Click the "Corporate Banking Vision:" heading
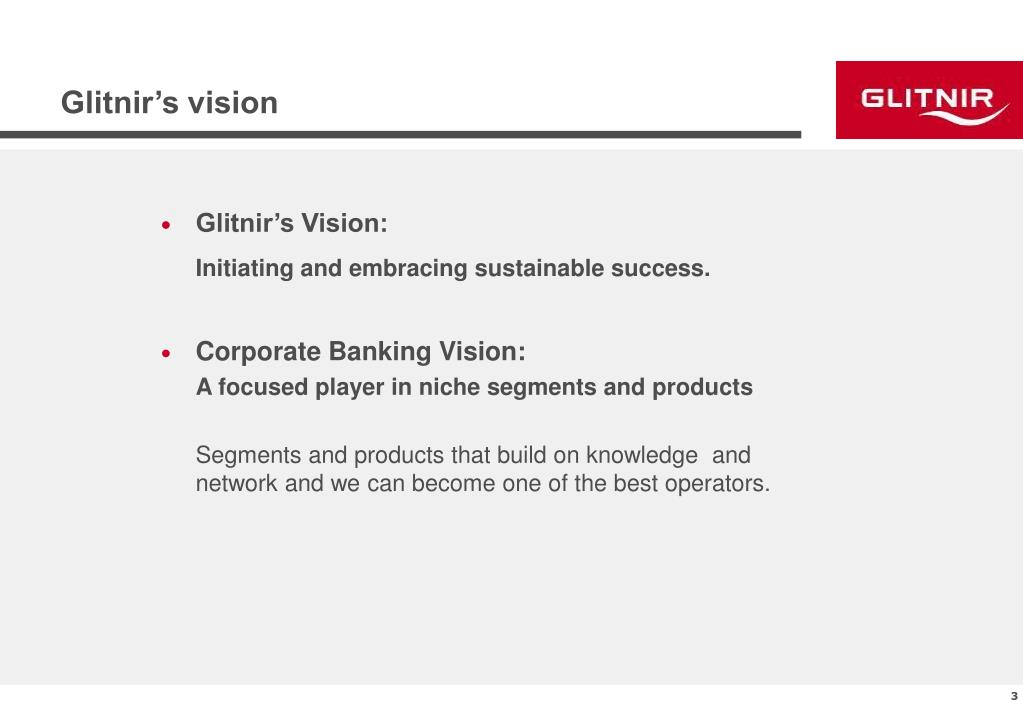Viewport: 1023px width, 708px height. (360, 351)
